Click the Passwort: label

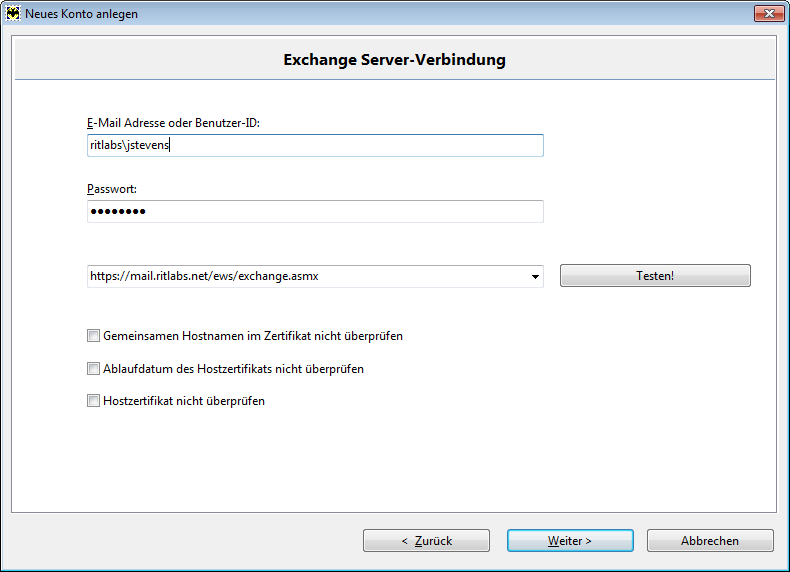[x=112, y=189]
